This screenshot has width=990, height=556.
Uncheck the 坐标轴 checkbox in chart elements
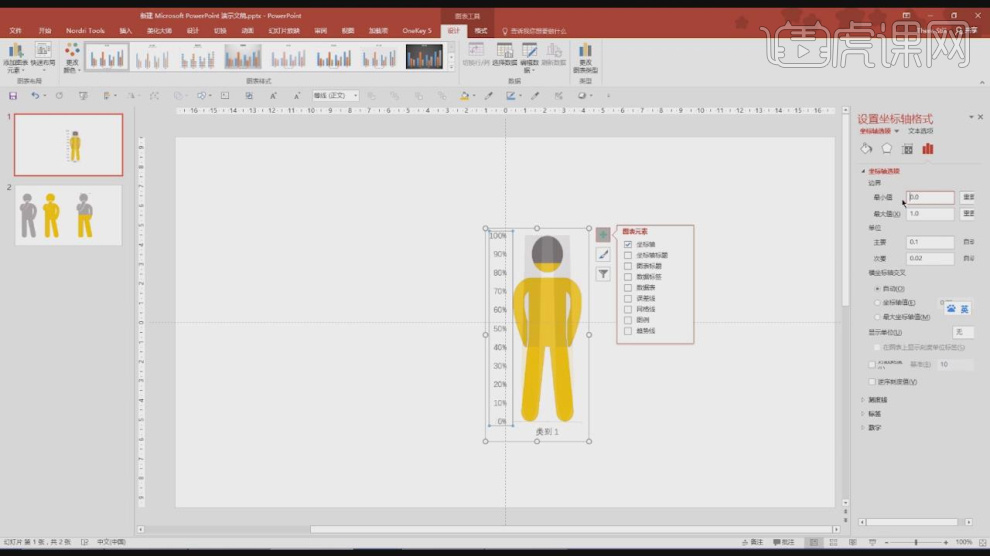(628, 244)
